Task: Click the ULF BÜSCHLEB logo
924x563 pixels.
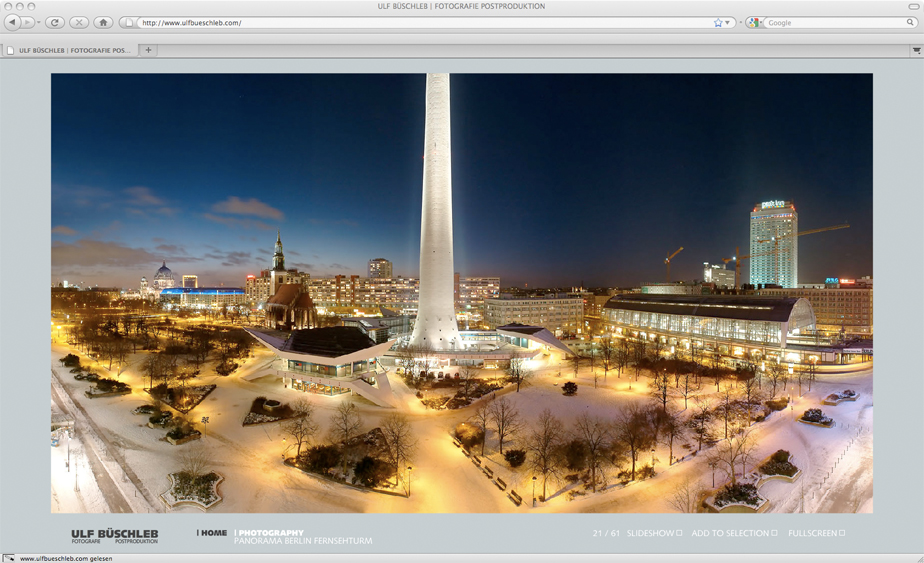Action: 114,535
